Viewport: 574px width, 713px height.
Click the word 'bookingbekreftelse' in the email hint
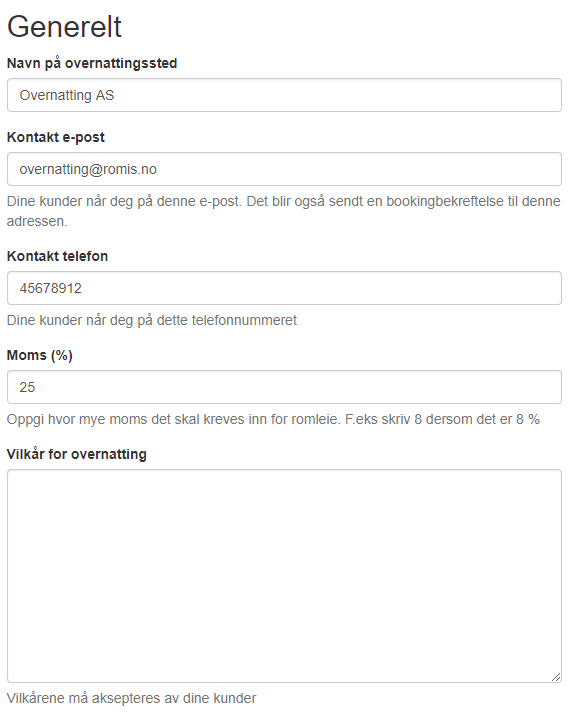click(x=445, y=201)
